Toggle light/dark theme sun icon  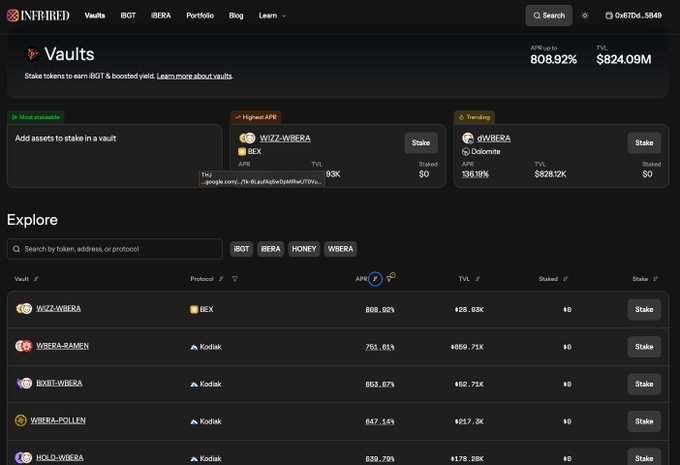click(585, 16)
